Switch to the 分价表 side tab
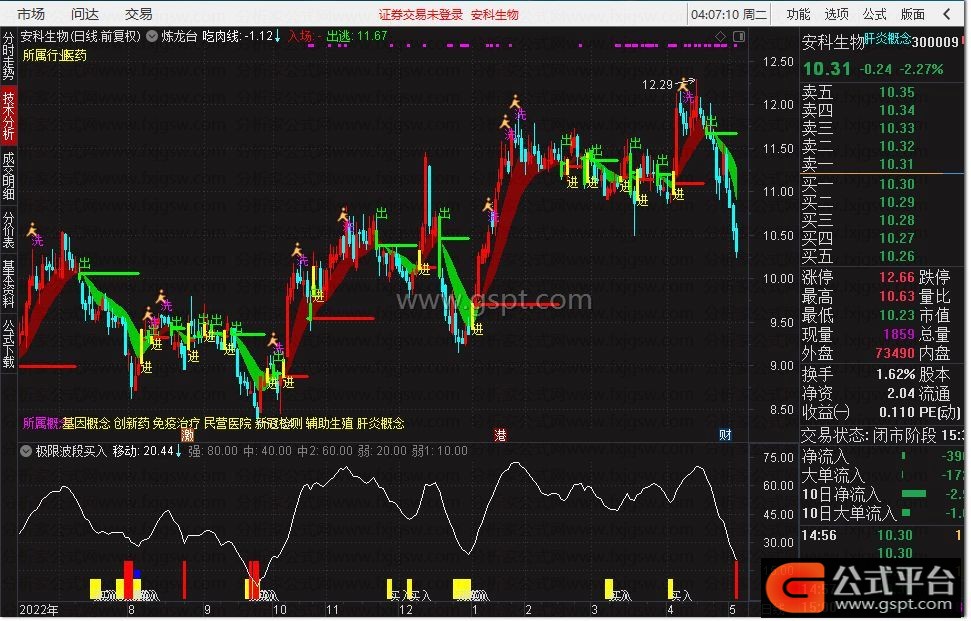 9,230
